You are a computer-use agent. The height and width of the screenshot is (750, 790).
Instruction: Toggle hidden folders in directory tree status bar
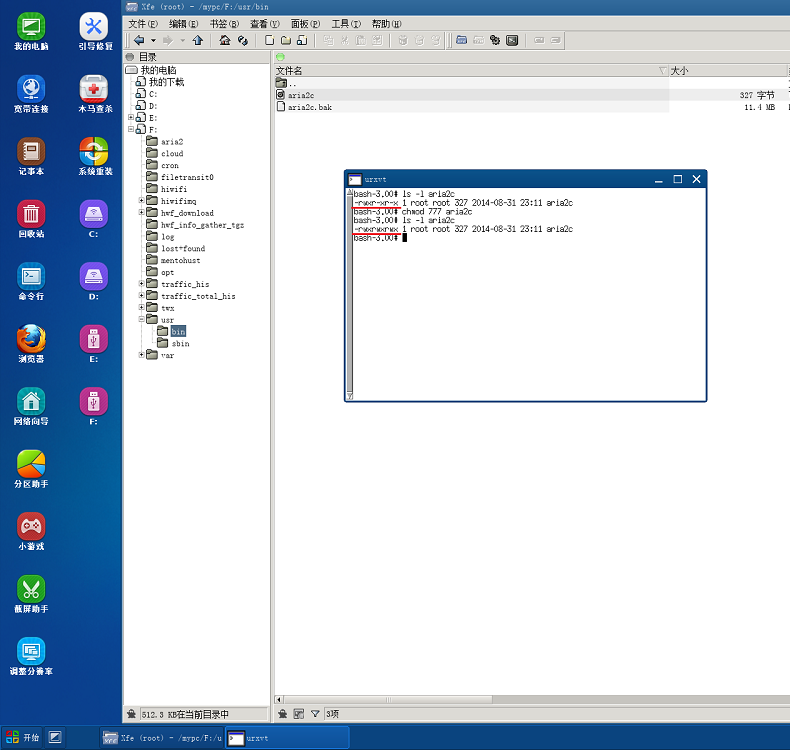[131, 714]
